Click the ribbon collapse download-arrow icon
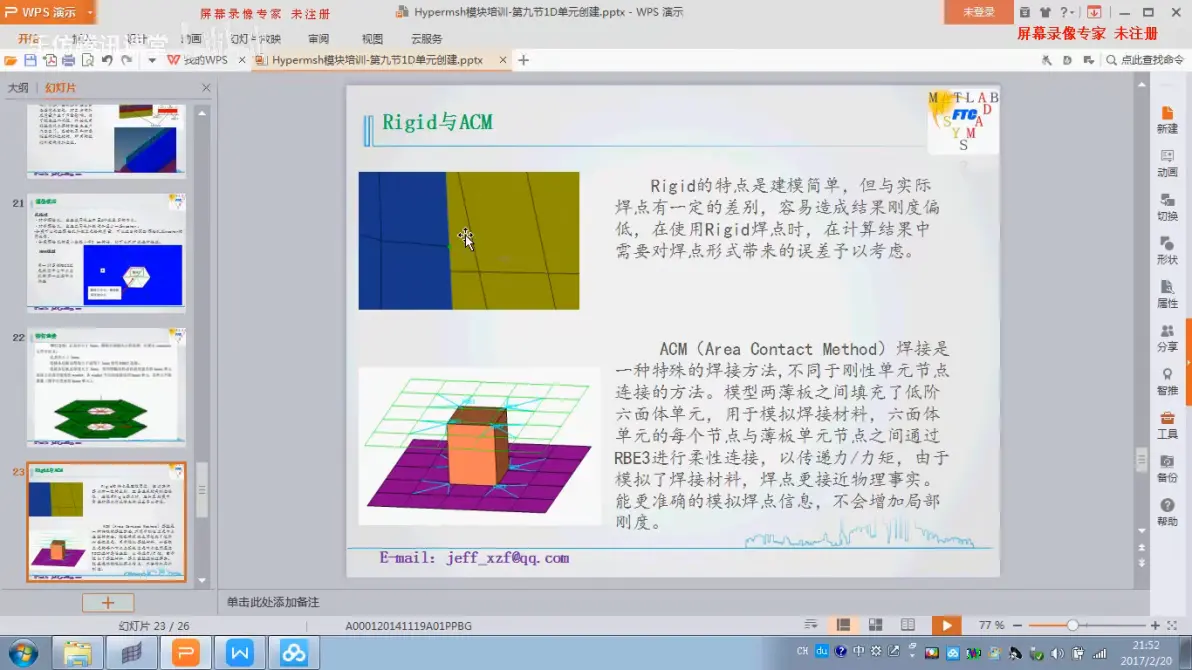The width and height of the screenshot is (1192, 670). click(1094, 12)
